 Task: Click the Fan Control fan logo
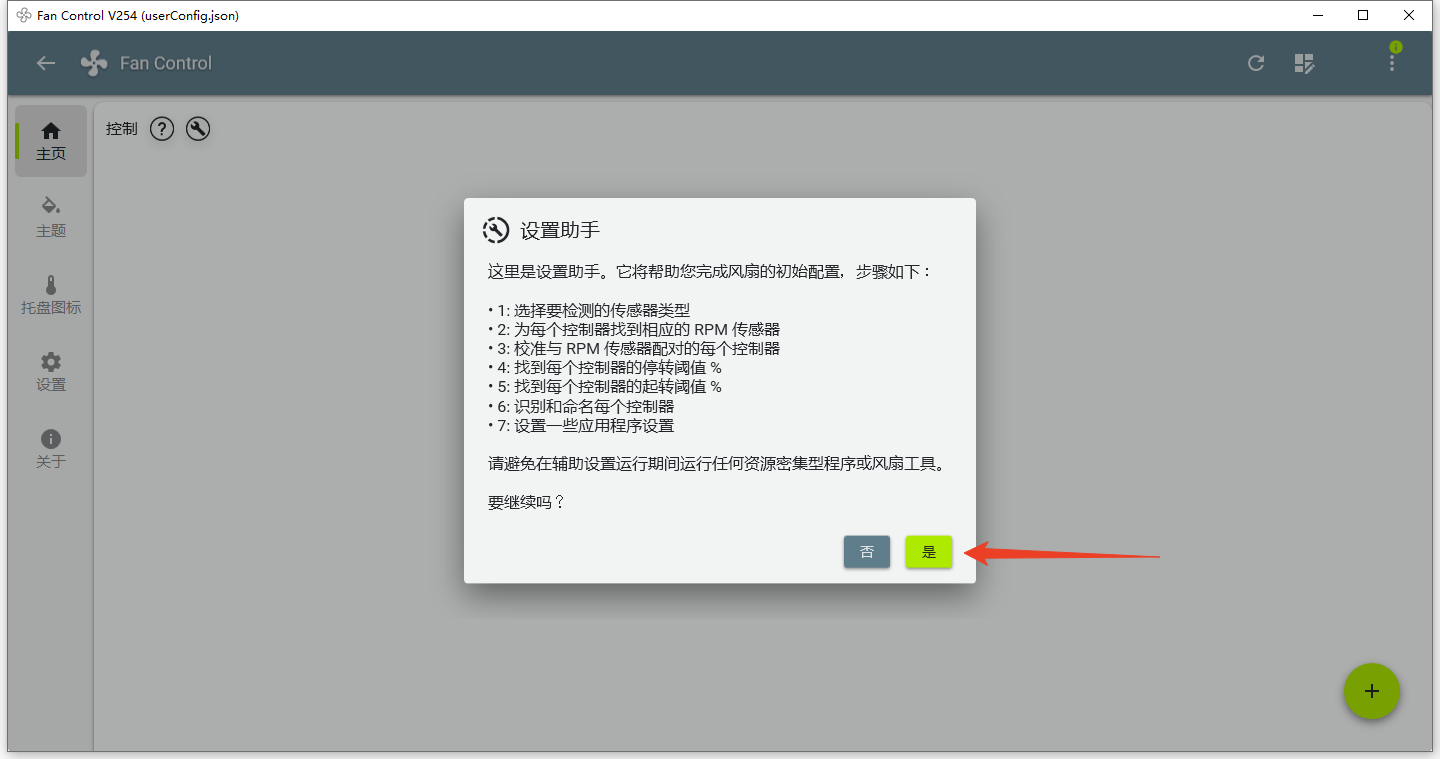(94, 63)
